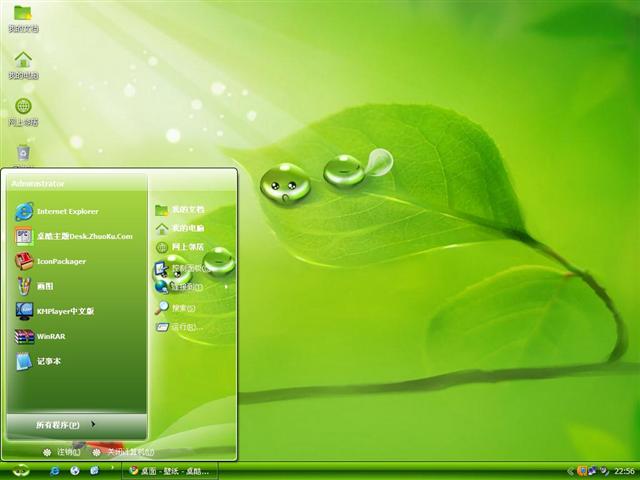Click the 关闭计算机 shut down button
The image size is (640, 480).
point(123,452)
